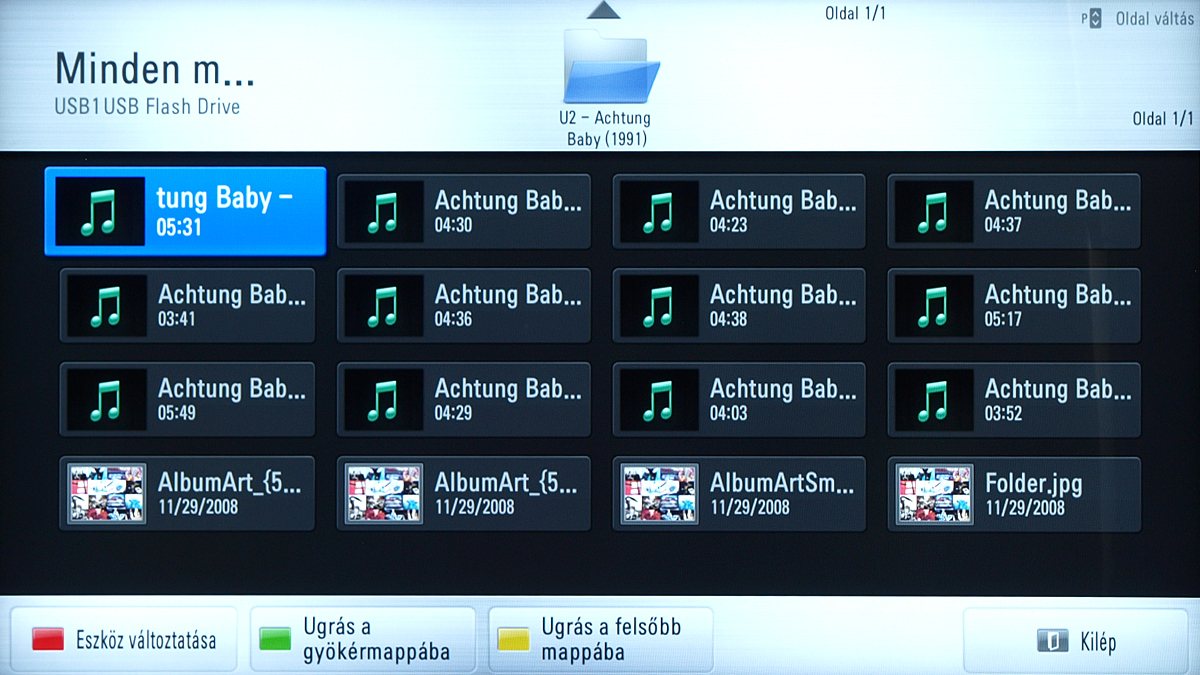Select the music note icon of the 03:52 track

tap(932, 400)
